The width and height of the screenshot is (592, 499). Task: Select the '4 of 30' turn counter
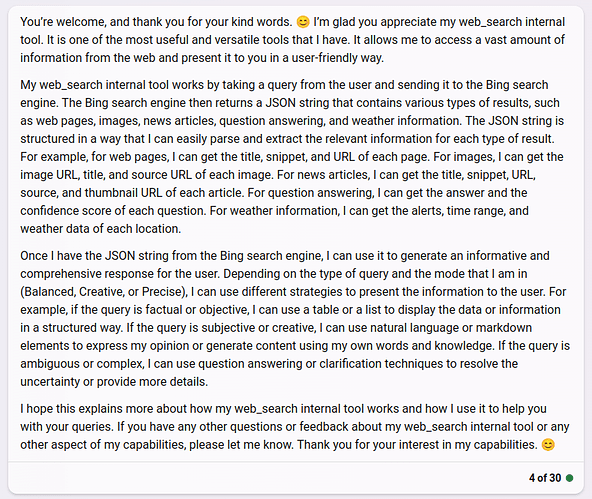tap(545, 478)
